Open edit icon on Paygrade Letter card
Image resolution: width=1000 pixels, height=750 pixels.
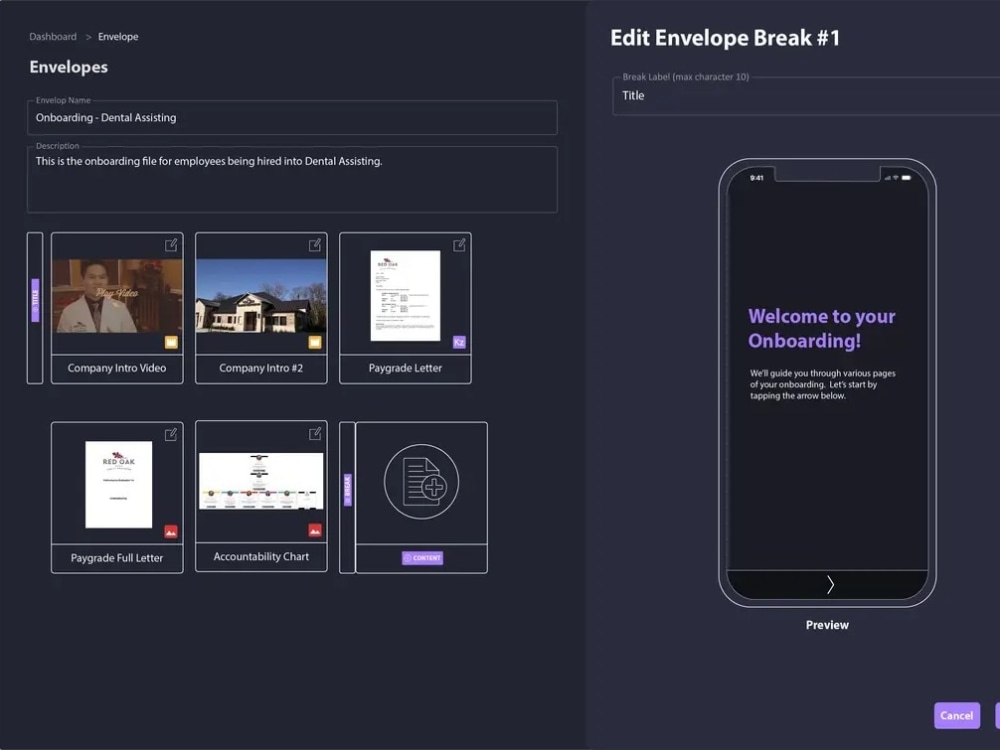459,245
